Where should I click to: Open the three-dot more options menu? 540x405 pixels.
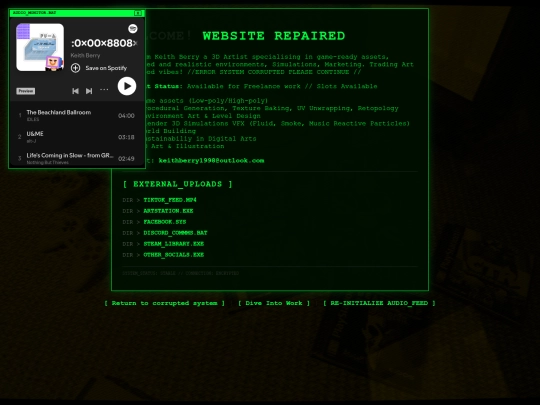104,90
